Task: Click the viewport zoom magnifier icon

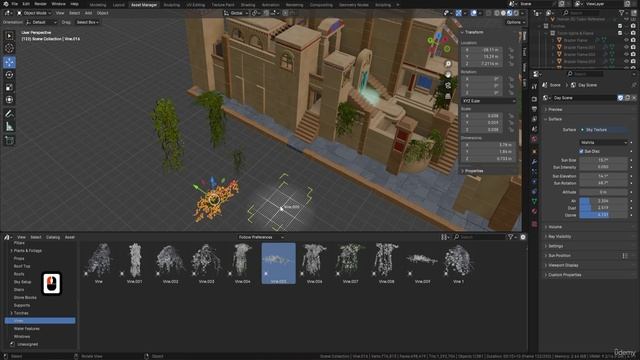Action: [448, 64]
